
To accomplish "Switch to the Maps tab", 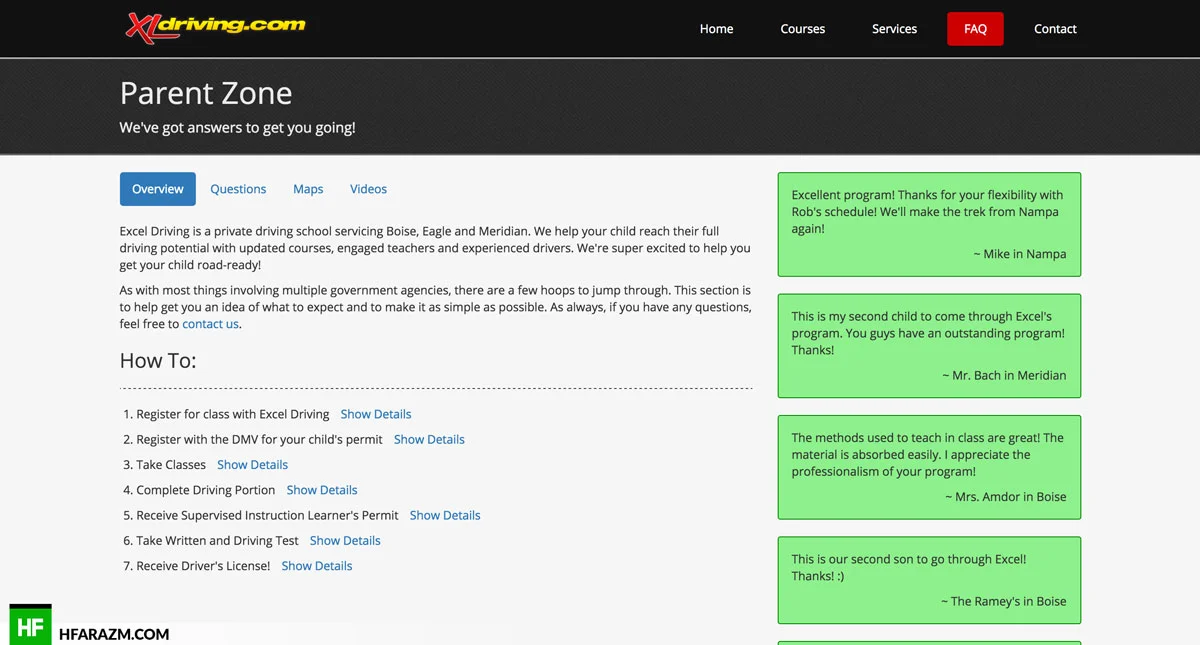I will pos(308,189).
